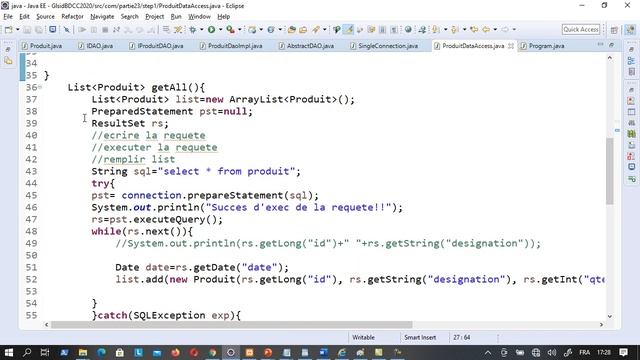
Task: Click the Open Type folder icon
Action: [x=291, y=30]
